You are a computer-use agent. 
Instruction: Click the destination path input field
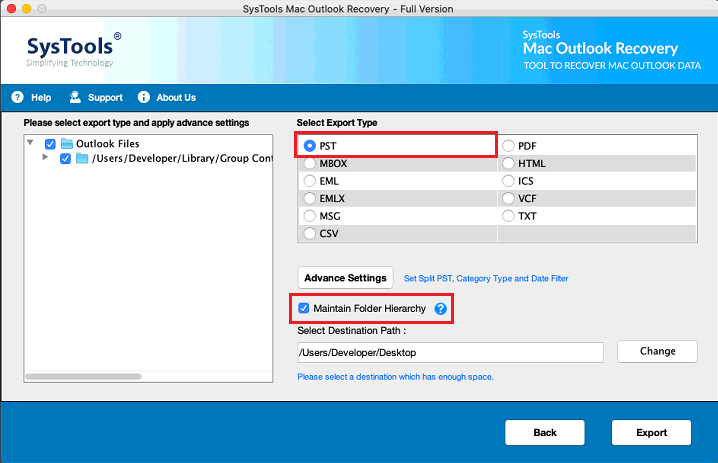click(x=450, y=353)
